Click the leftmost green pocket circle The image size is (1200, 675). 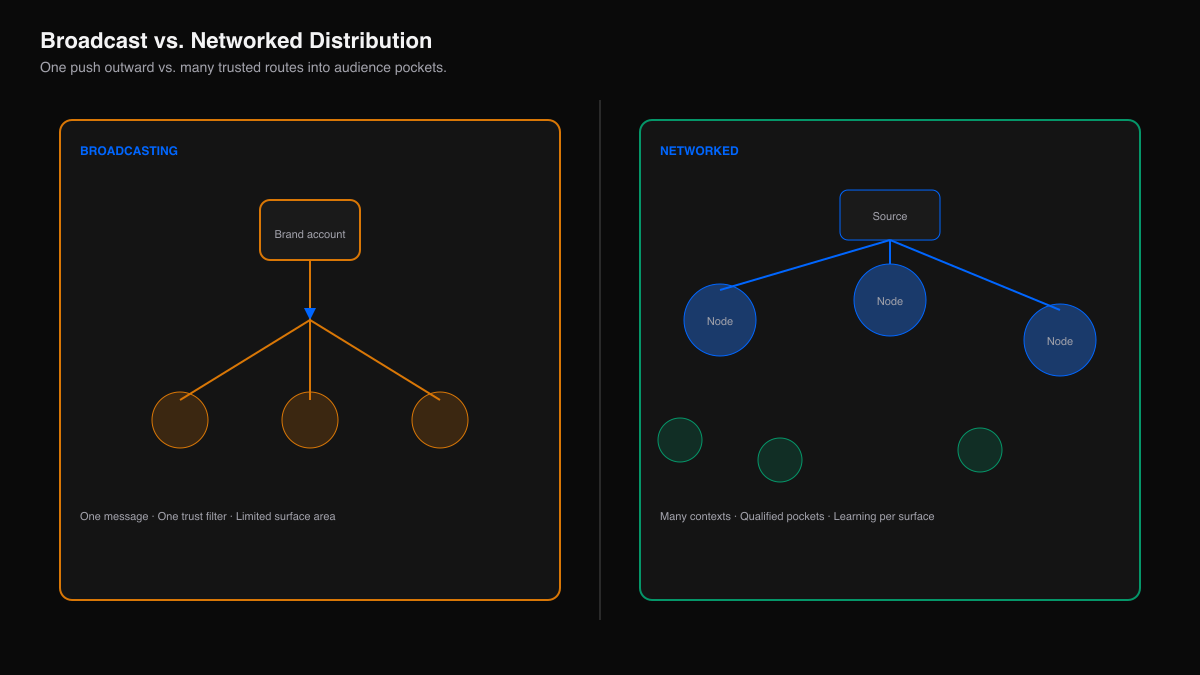click(680, 440)
